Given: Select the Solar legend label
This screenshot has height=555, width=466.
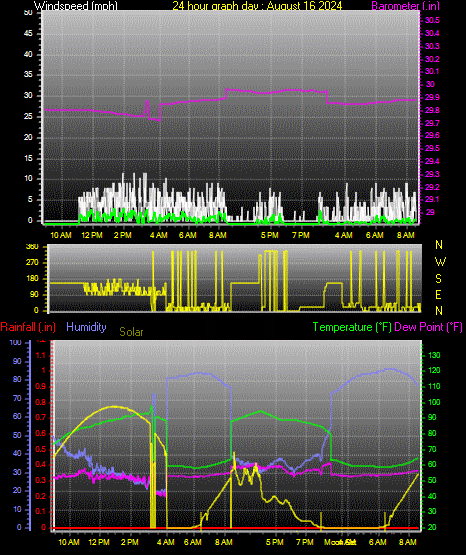Looking at the screenshot, I should point(131,332).
